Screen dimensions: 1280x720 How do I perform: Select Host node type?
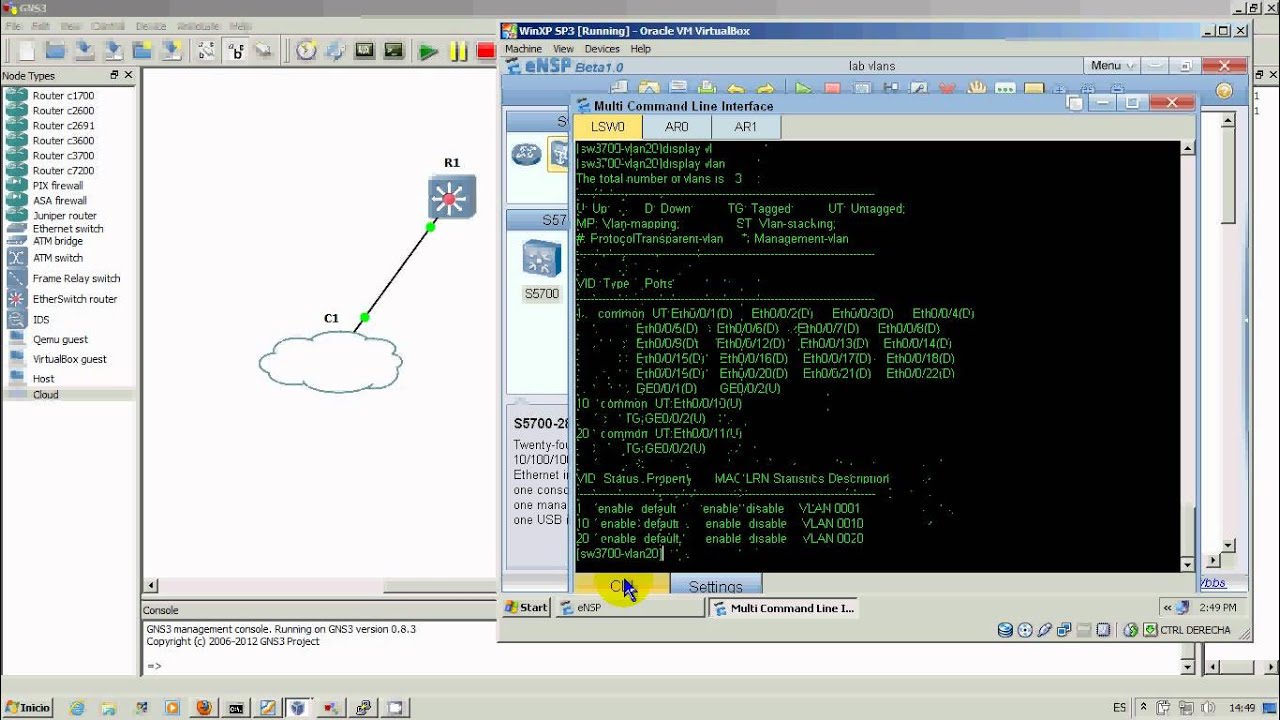(43, 379)
